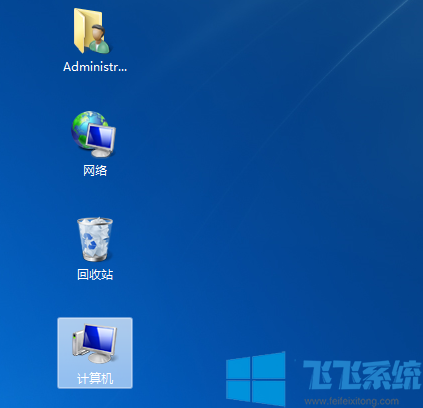Click the recycle arrows symbol on the bin
The height and width of the screenshot is (408, 423).
click(90, 242)
